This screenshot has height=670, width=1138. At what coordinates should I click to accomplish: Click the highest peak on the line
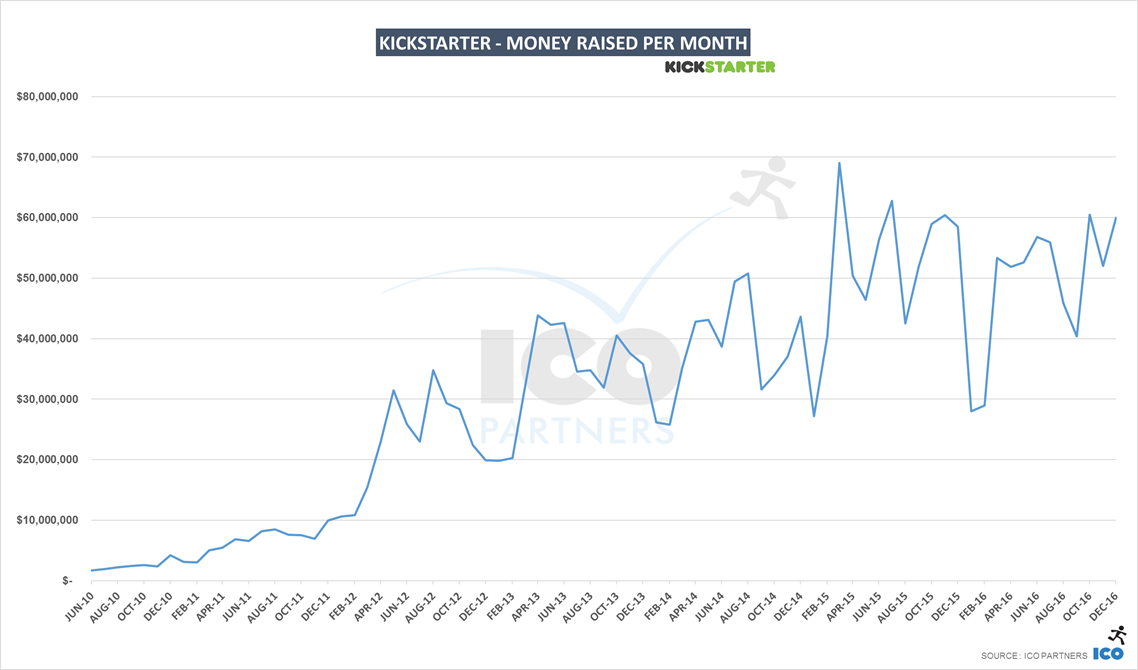pos(839,163)
